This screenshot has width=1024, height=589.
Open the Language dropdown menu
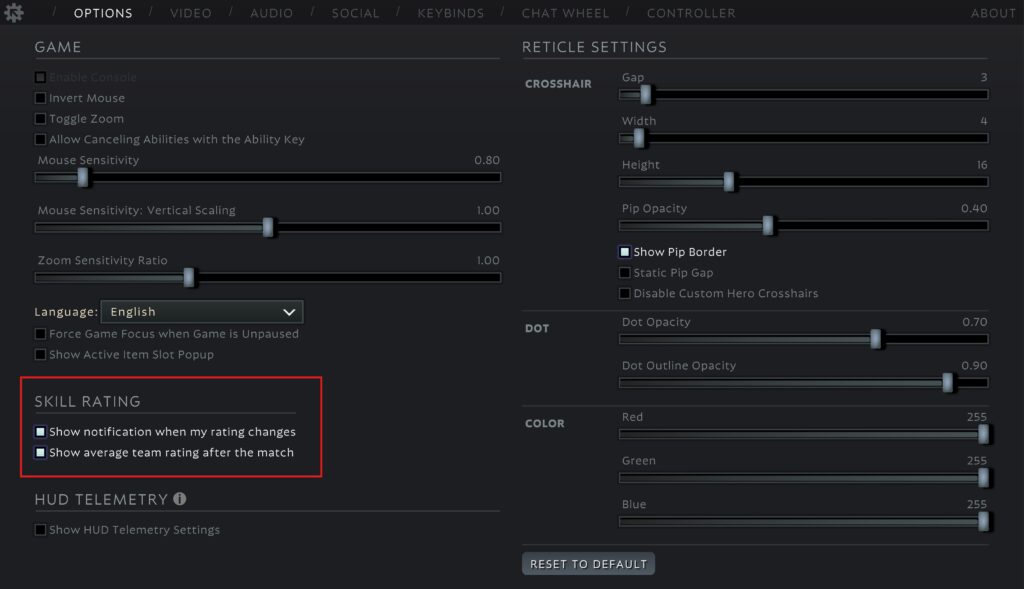(202, 312)
